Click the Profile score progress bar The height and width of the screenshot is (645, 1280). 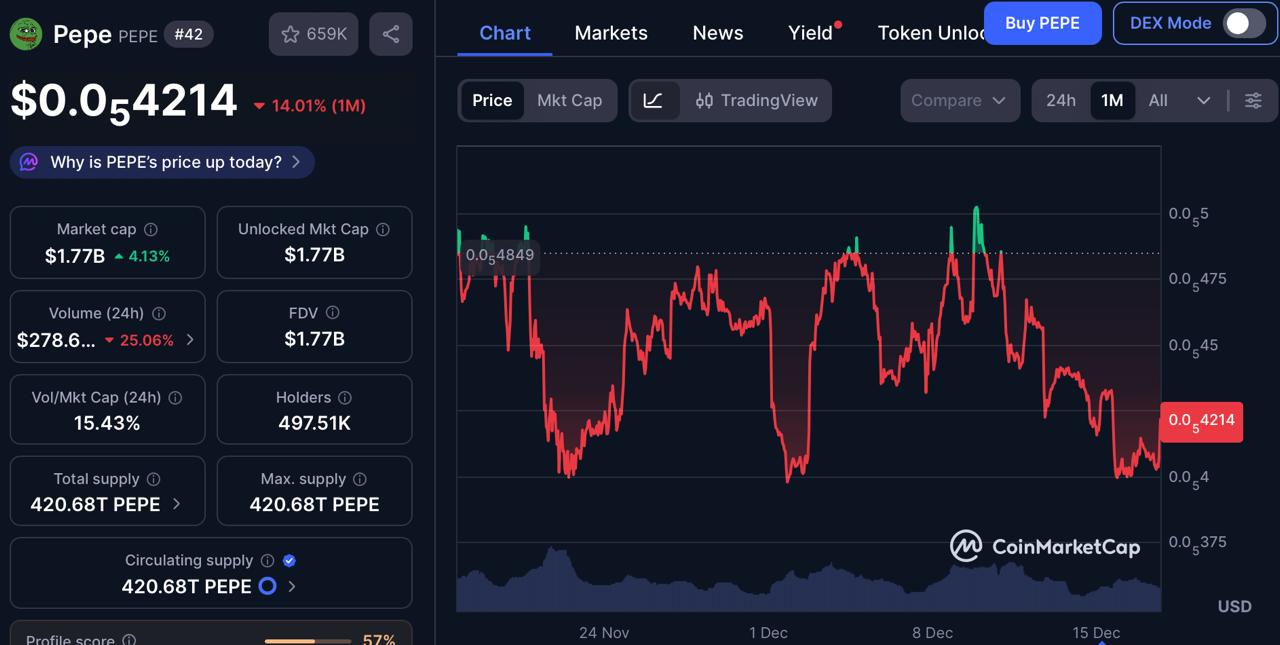(x=308, y=640)
